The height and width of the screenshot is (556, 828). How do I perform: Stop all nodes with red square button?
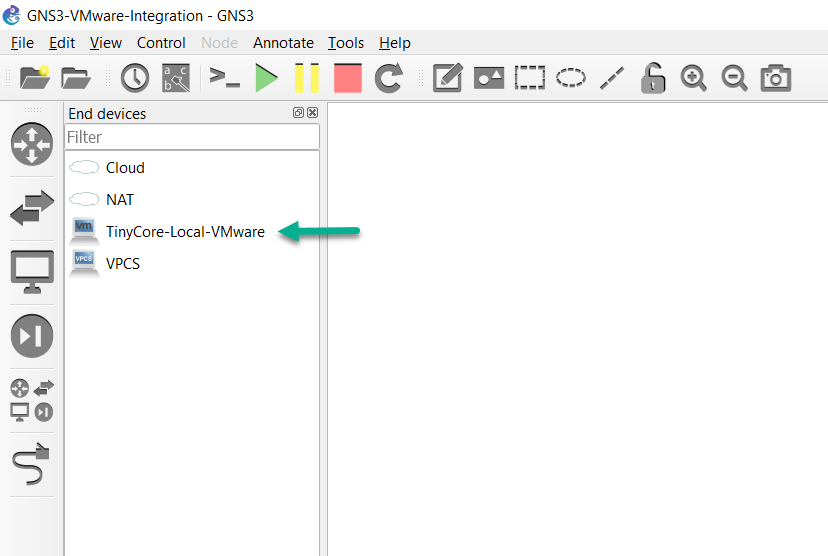348,78
